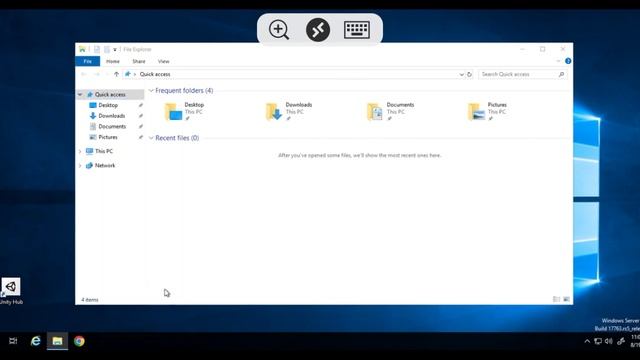The height and width of the screenshot is (360, 640).
Task: Select the Desktop frequent folder icon
Action: (x=173, y=111)
